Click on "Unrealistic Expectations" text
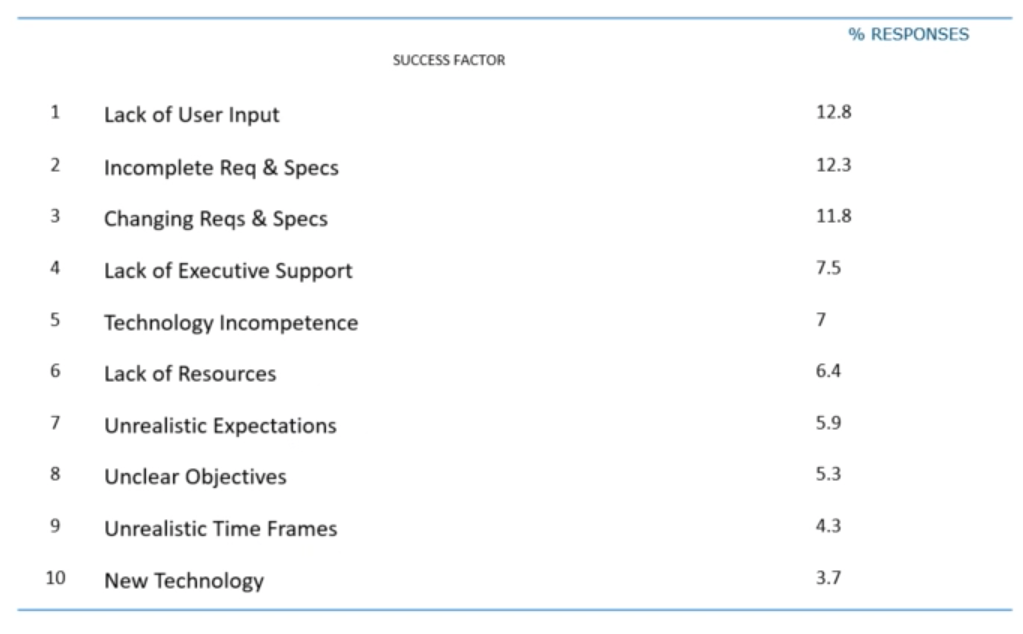The width and height of the screenshot is (1023, 634). [221, 426]
